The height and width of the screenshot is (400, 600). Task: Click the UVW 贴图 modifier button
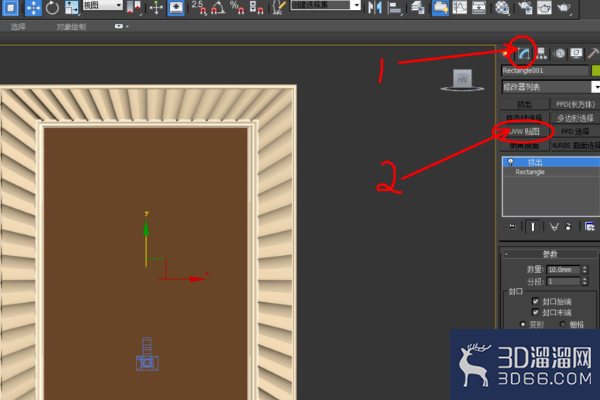[x=524, y=132]
